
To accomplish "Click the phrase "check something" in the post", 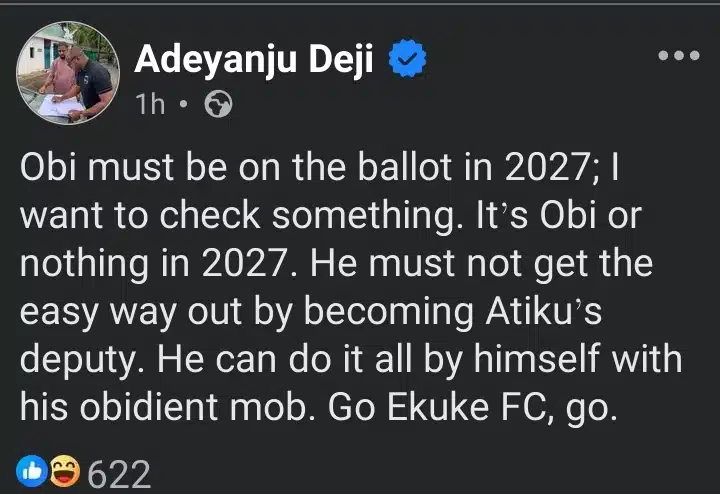I will tap(250, 218).
